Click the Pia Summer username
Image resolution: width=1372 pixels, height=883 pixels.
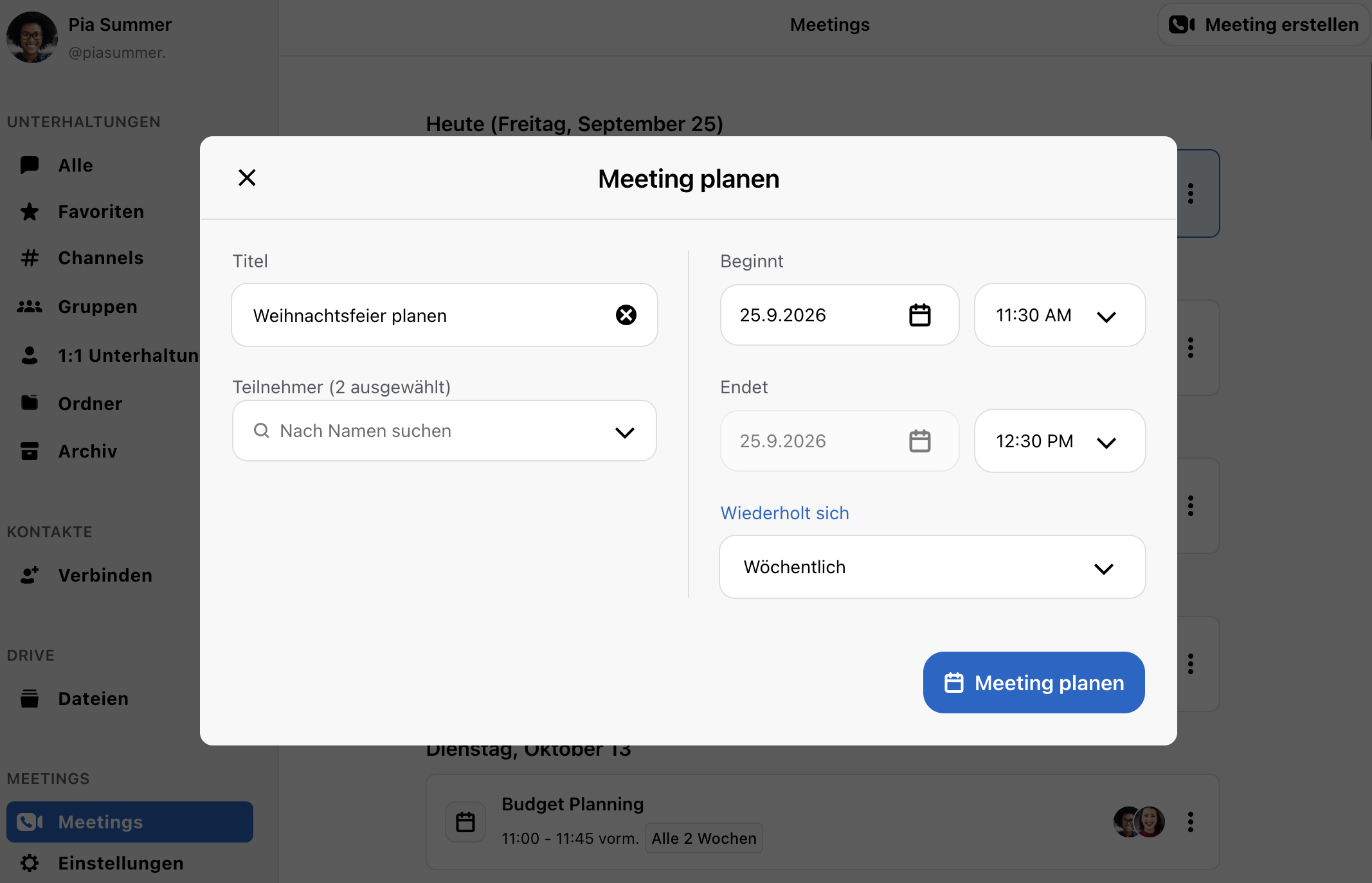117,53
